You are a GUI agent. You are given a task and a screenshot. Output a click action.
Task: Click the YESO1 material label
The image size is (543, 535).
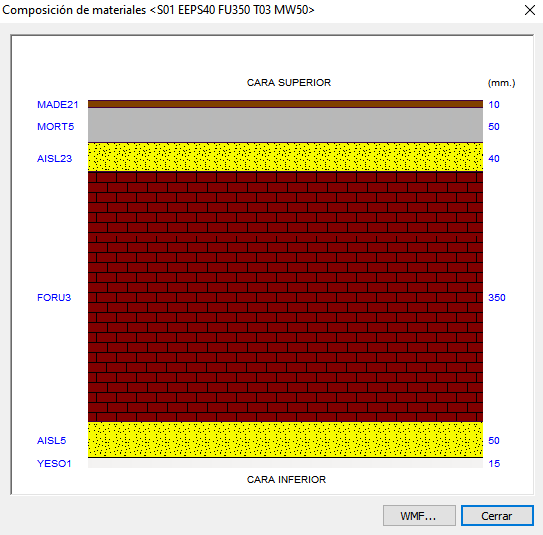pyautogui.click(x=54, y=463)
